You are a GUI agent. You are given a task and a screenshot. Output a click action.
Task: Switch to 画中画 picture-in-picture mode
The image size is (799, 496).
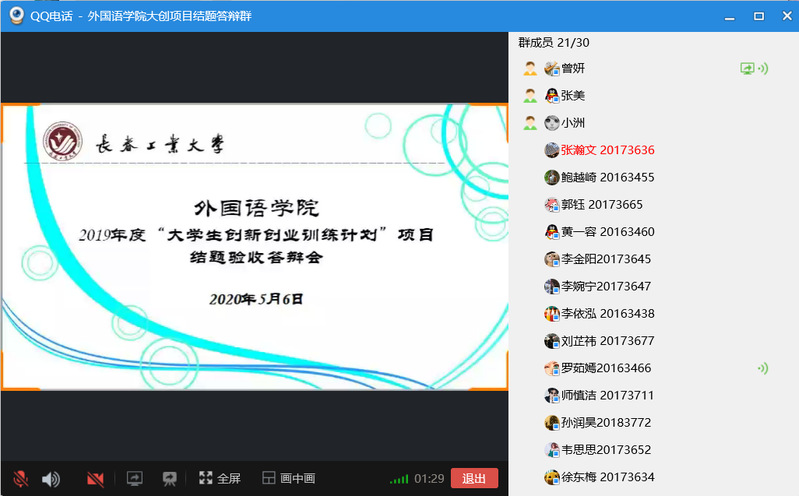tap(288, 479)
